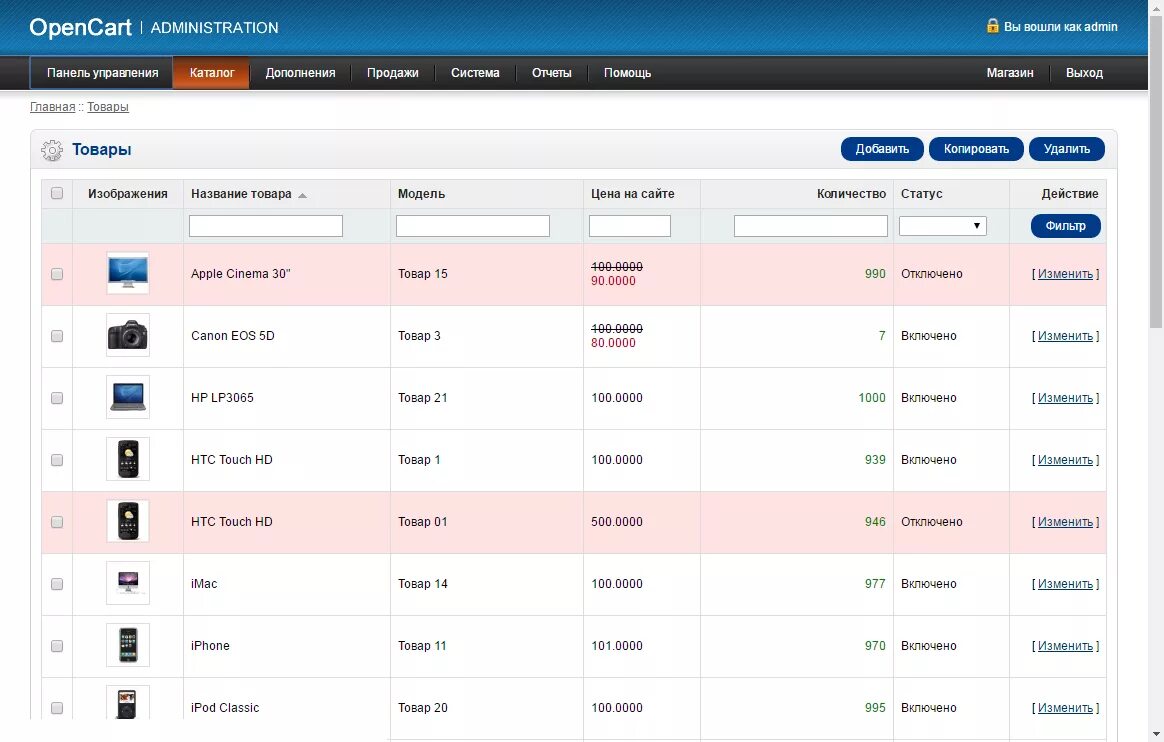Open Панель управления menu item

click(102, 73)
